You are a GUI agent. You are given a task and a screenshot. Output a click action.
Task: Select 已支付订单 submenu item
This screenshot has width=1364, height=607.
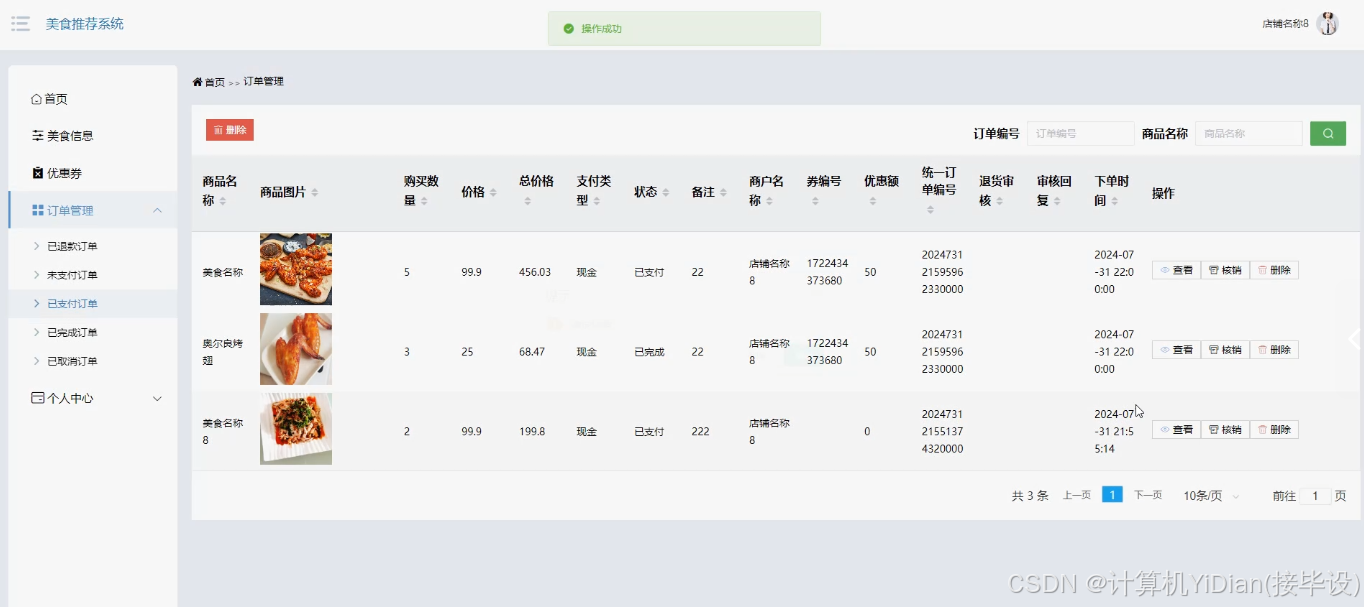[x=92, y=304]
